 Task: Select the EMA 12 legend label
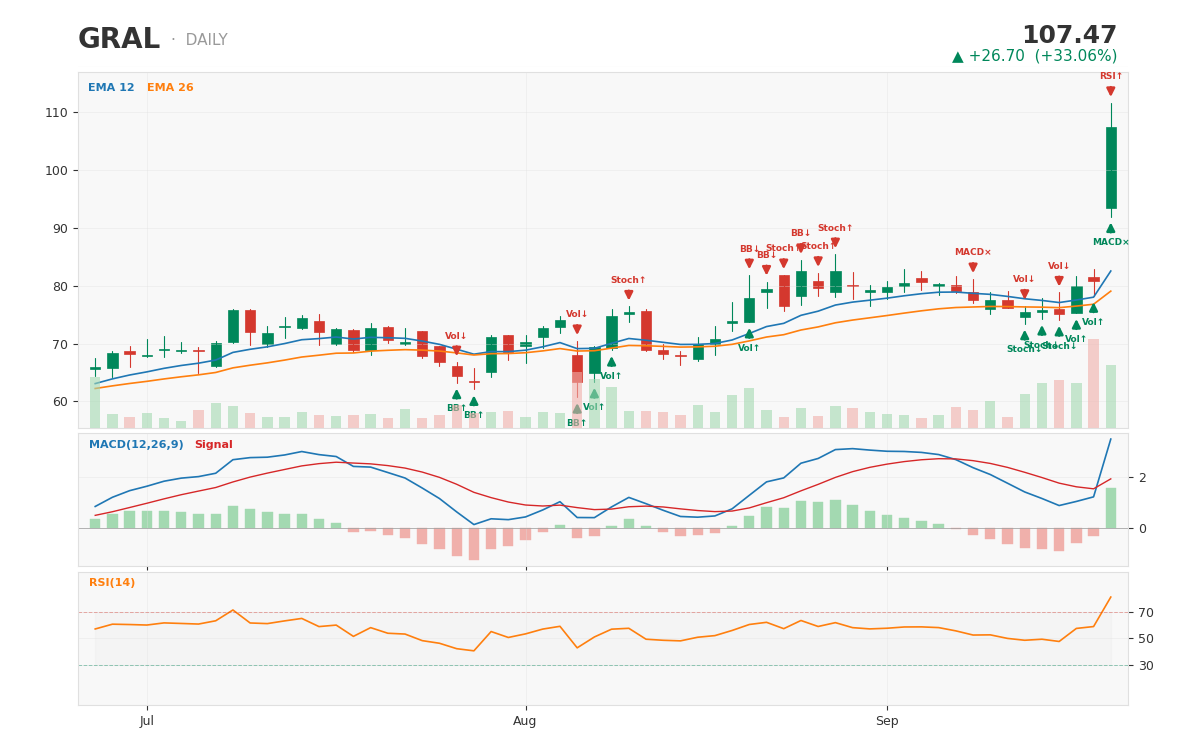point(111,88)
